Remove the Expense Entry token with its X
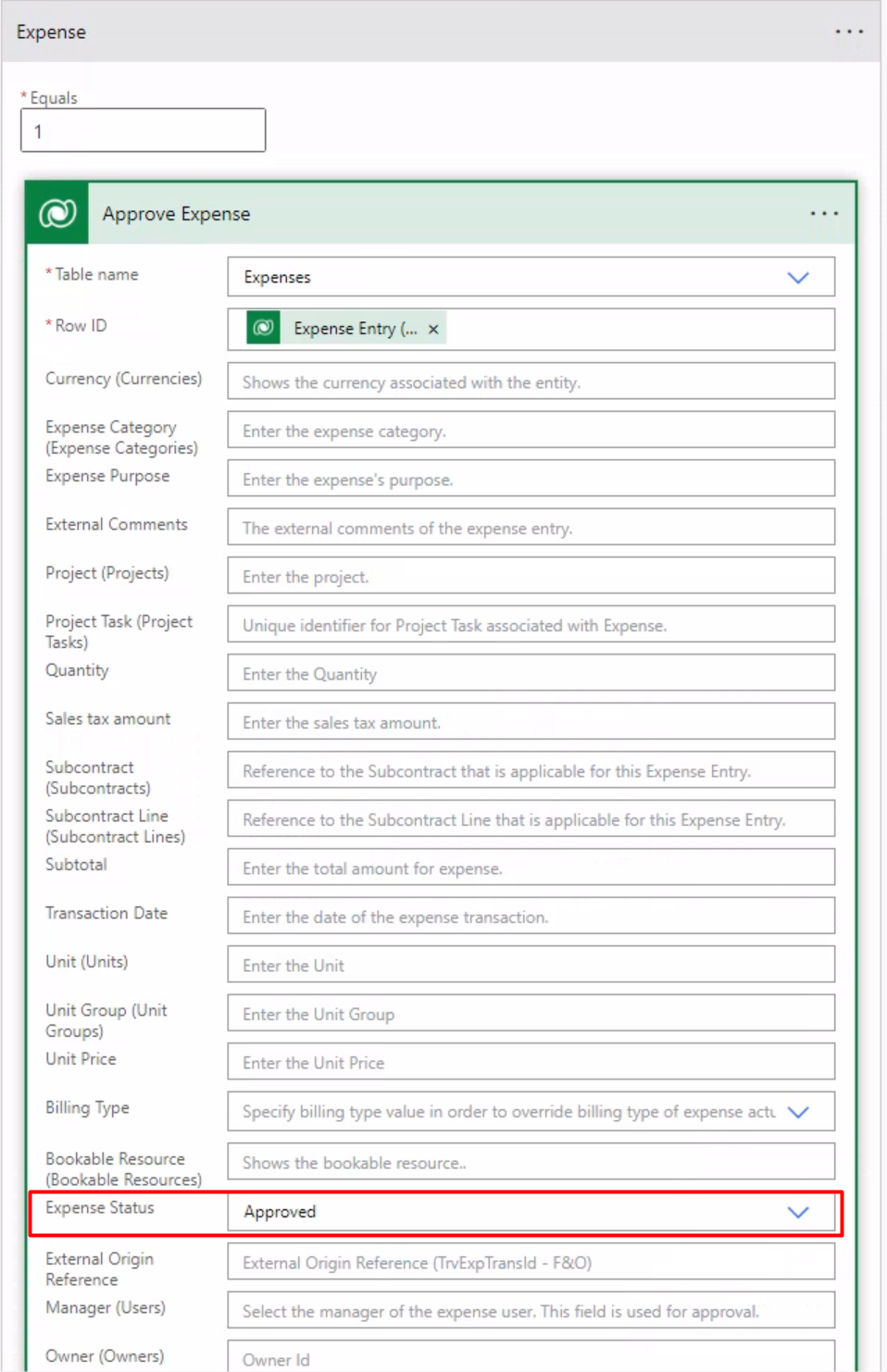 click(x=432, y=329)
